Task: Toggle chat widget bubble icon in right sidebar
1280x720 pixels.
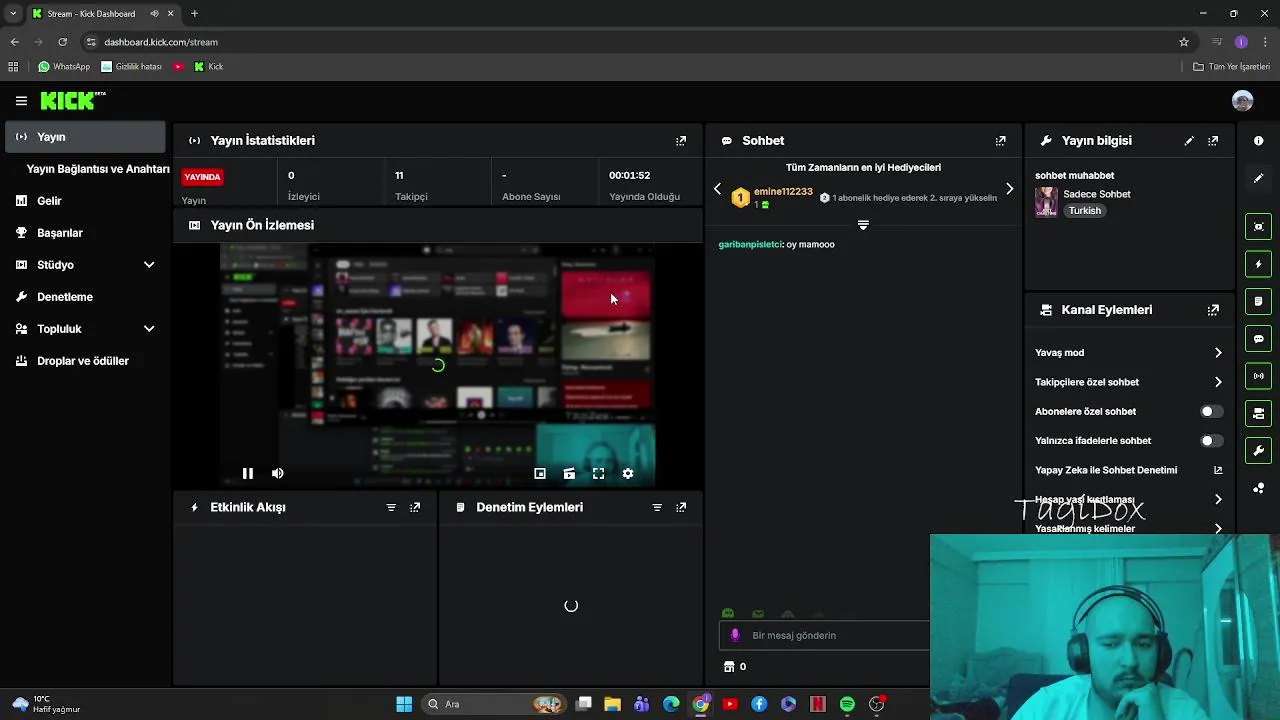Action: pos(1258,339)
